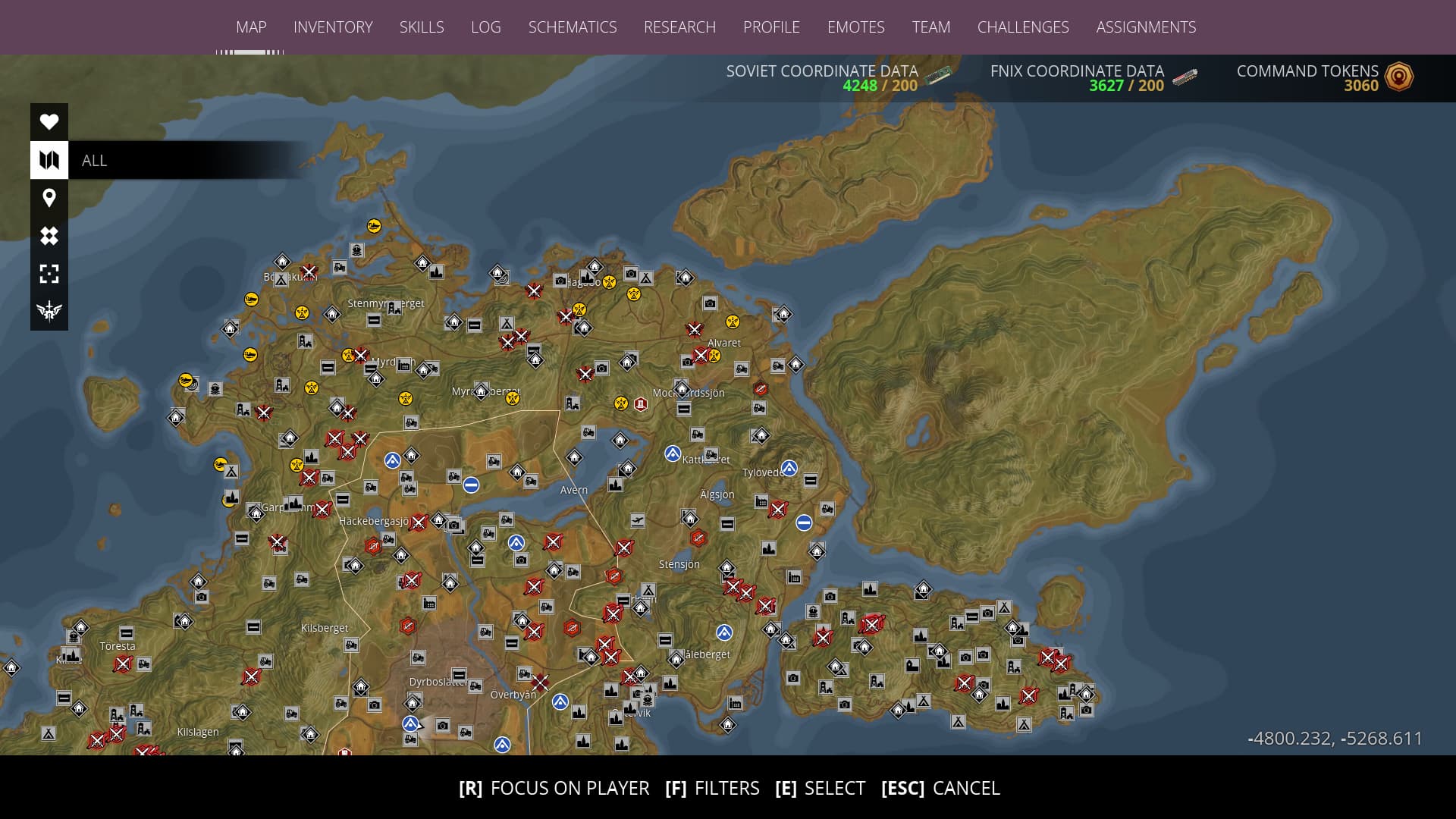Open the EMOTES tab

(x=855, y=27)
